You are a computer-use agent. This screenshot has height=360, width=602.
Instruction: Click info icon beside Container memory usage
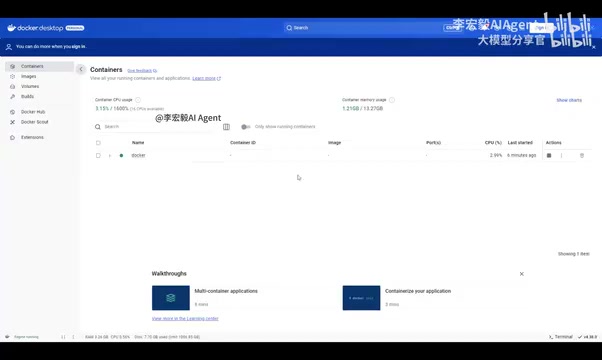click(392, 100)
